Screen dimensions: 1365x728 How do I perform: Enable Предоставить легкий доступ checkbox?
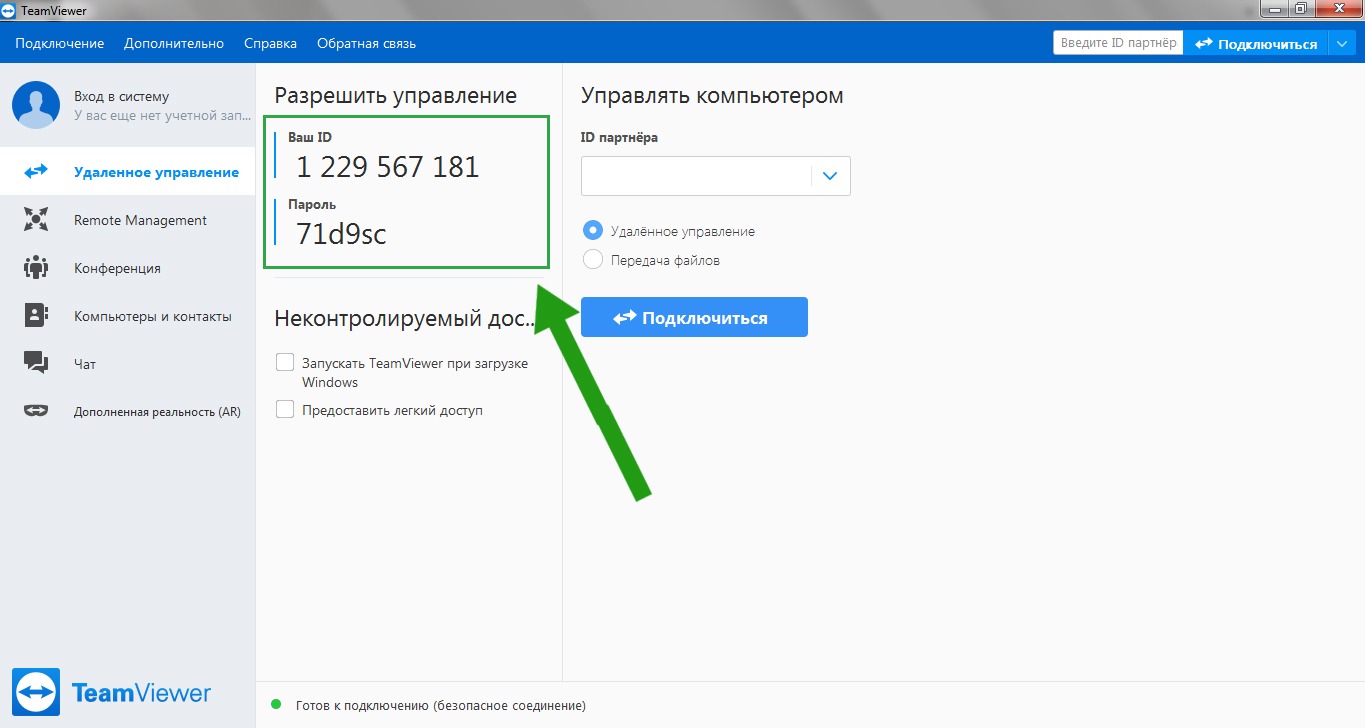tap(285, 409)
